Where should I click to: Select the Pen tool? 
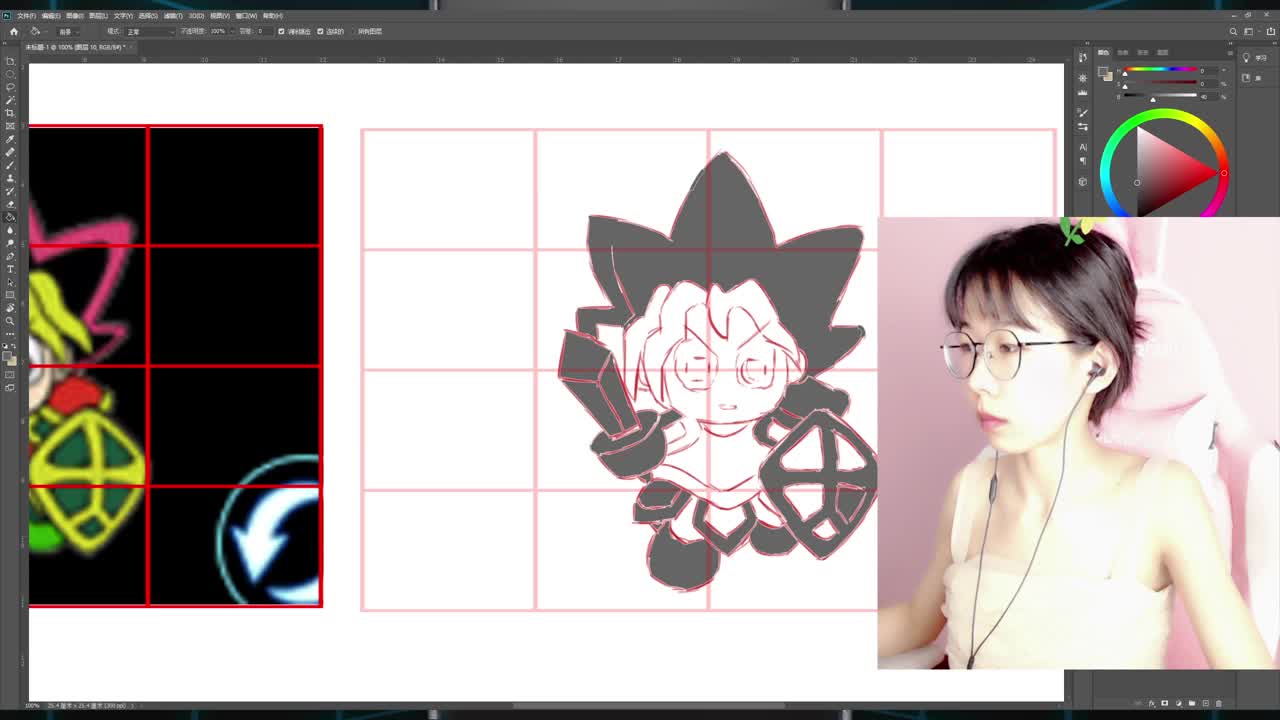pos(10,255)
